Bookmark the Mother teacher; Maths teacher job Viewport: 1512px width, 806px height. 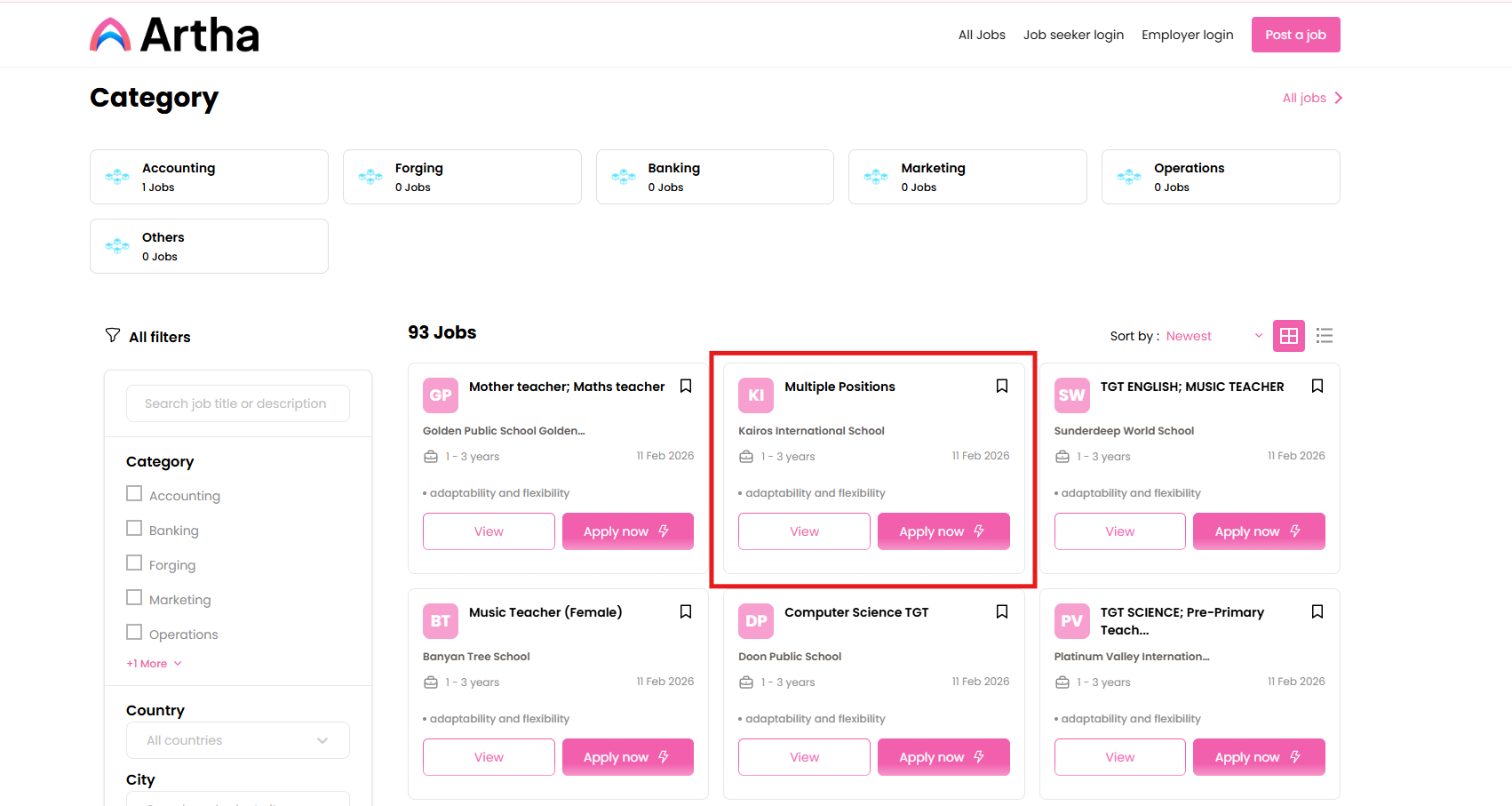[686, 386]
